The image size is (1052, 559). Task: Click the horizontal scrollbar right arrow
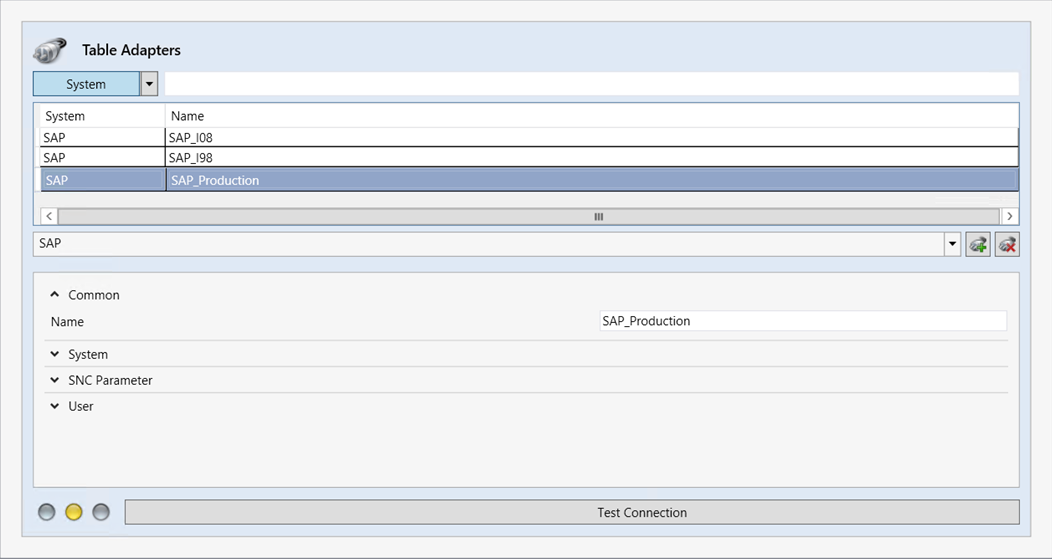coord(1010,216)
